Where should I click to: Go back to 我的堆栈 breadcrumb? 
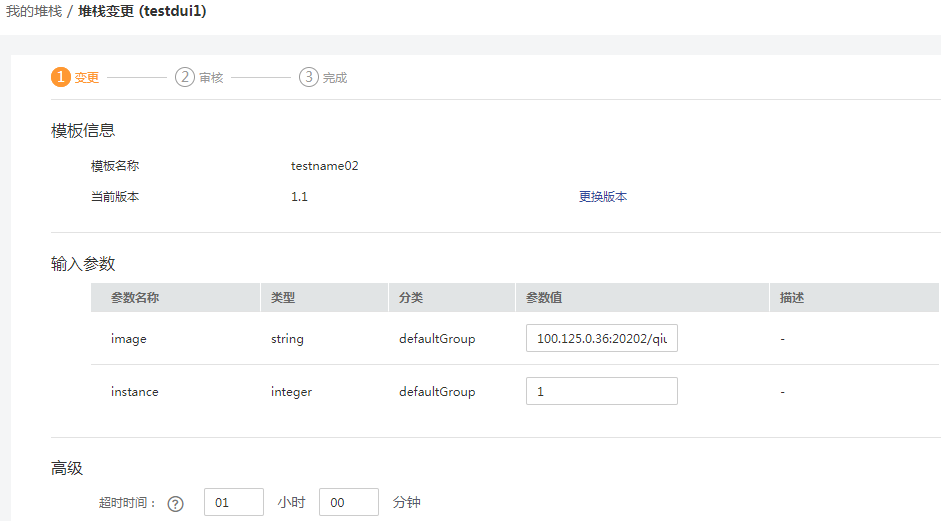pos(33,11)
